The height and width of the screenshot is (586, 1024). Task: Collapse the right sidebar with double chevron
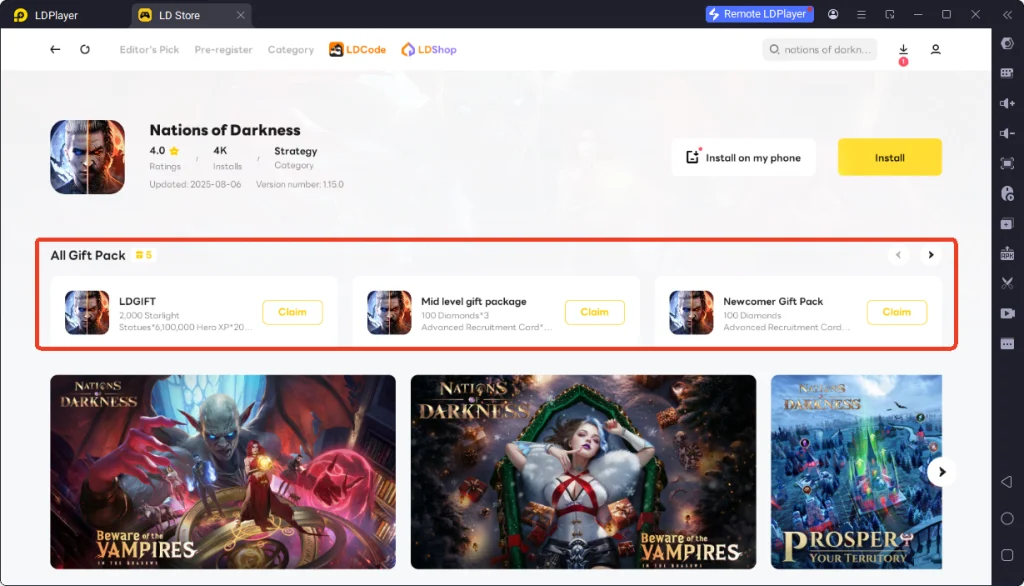pyautogui.click(x=1007, y=14)
